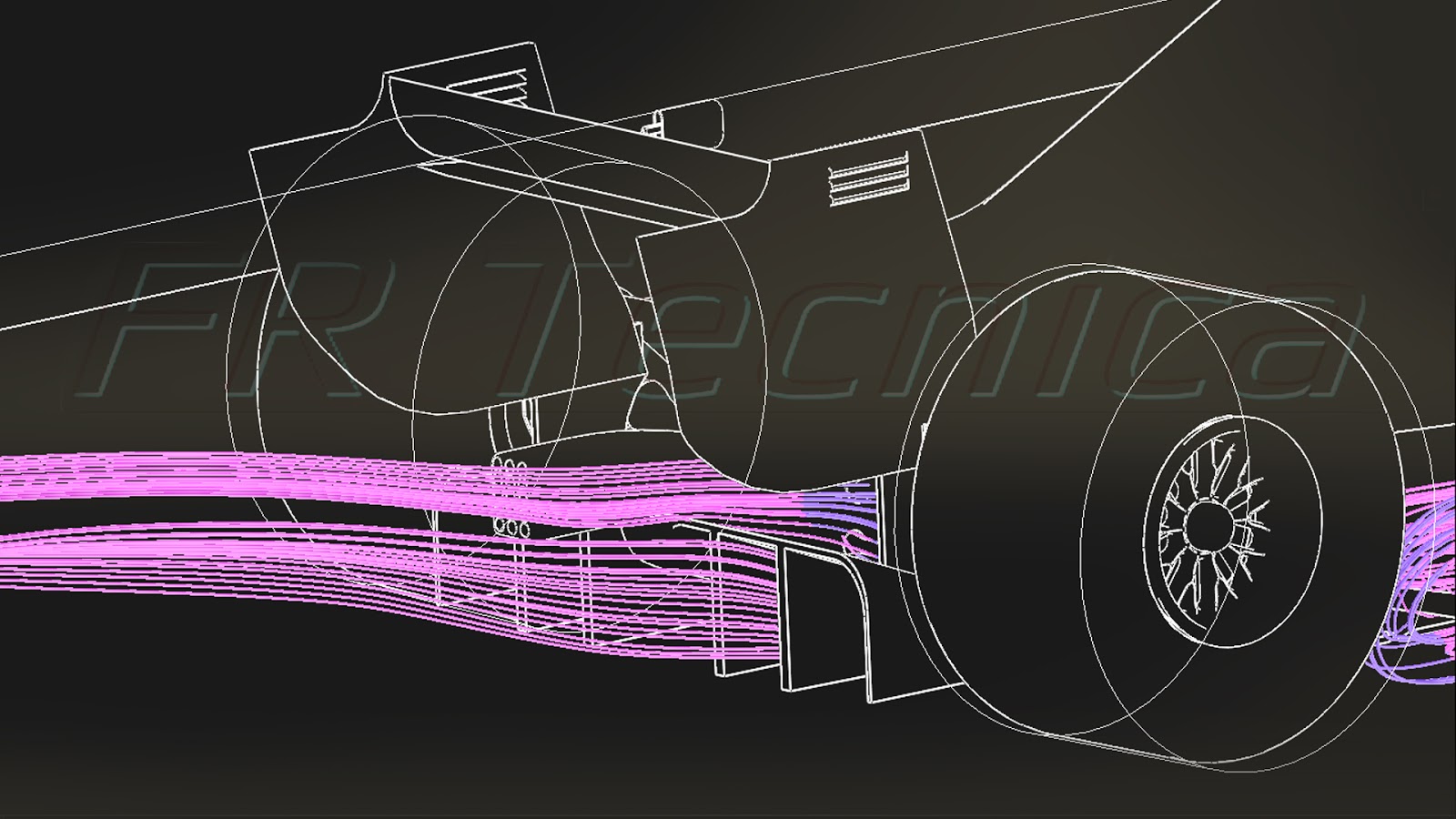Click the upper row of three small circles

[x=510, y=467]
